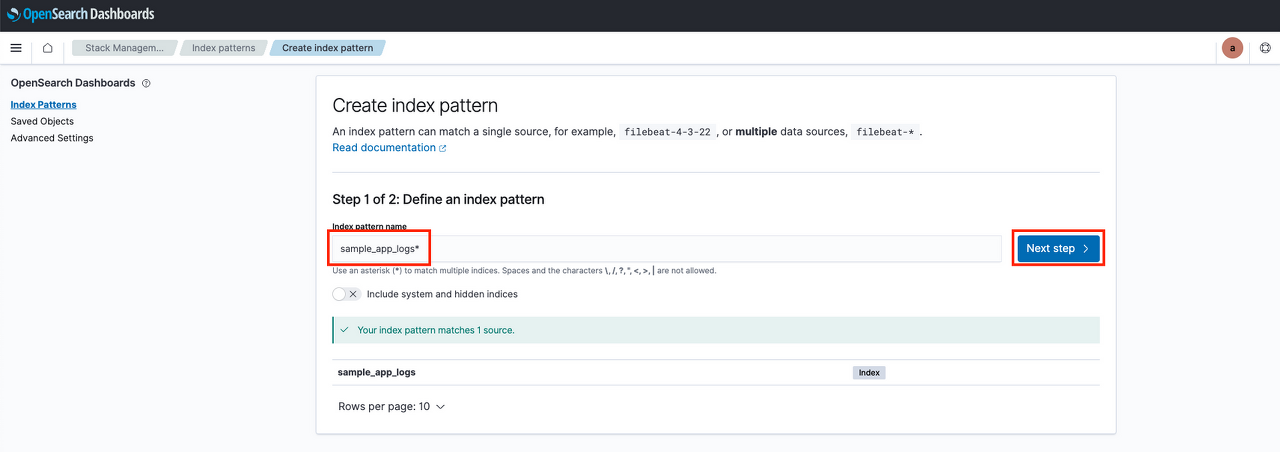
Task: Open the Read documentation link
Action: pos(384,147)
